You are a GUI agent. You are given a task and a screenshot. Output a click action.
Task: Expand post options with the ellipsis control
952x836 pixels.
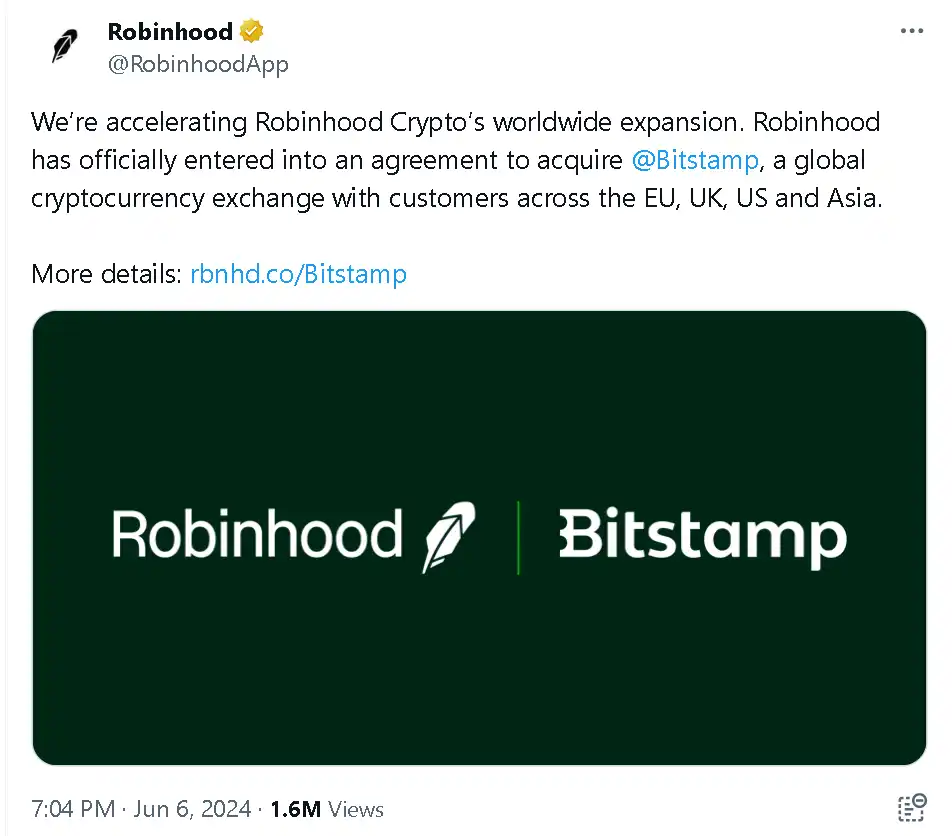click(x=912, y=31)
